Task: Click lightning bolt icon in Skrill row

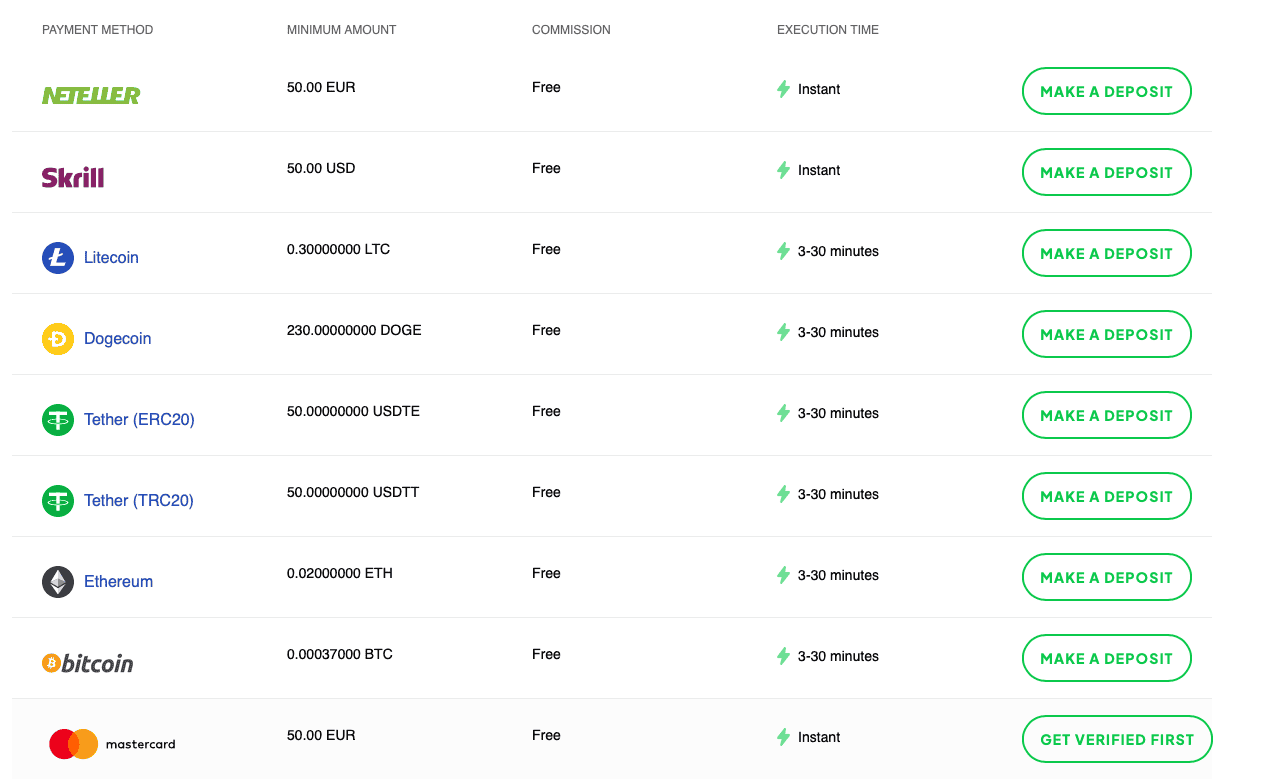Action: tap(784, 170)
